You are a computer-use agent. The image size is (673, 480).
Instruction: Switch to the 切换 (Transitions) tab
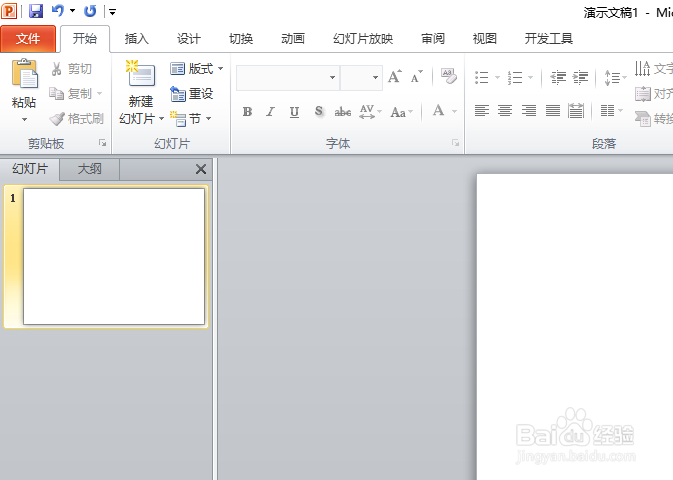(x=241, y=39)
